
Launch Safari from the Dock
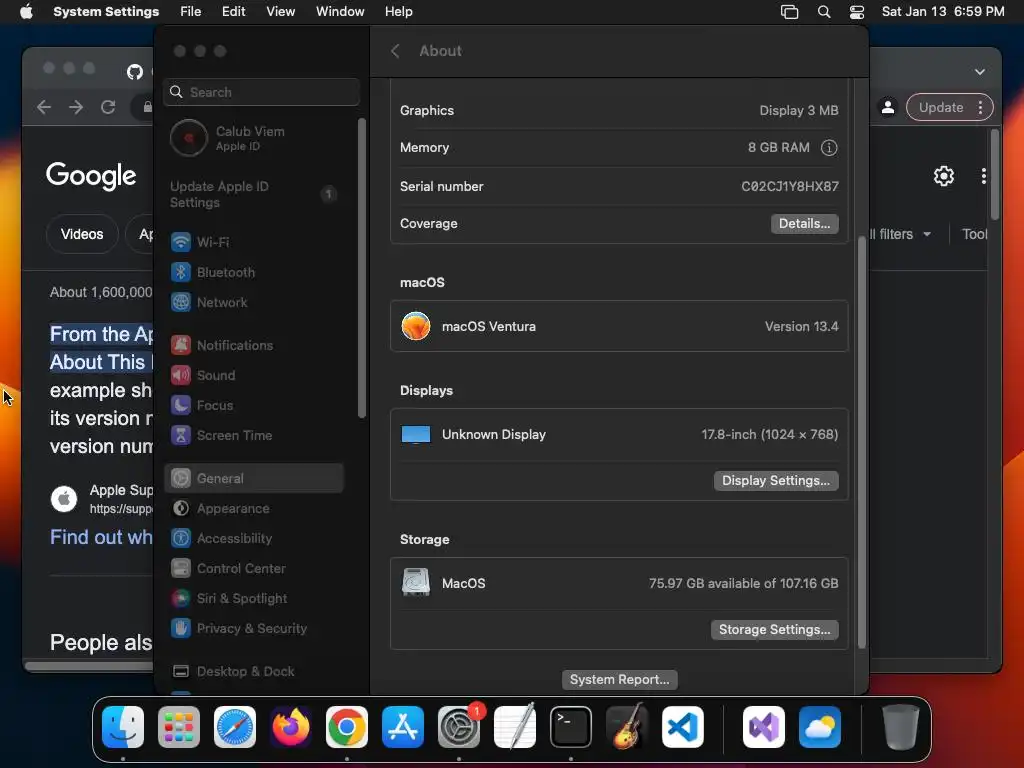click(x=235, y=727)
